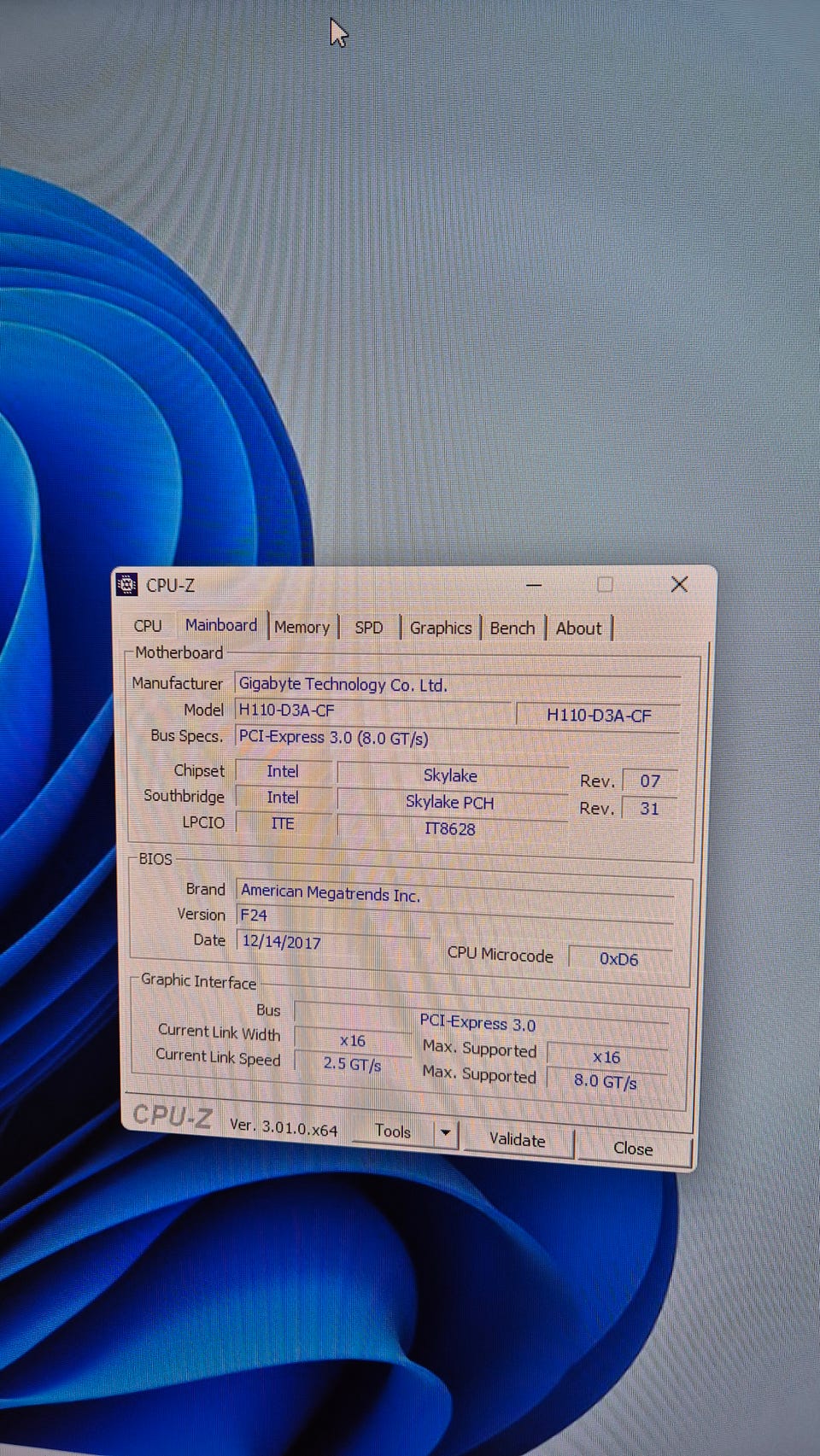Click the Max. Supported speed 8.0 GT/s value
The height and width of the screenshot is (1456, 820).
coord(606,1081)
